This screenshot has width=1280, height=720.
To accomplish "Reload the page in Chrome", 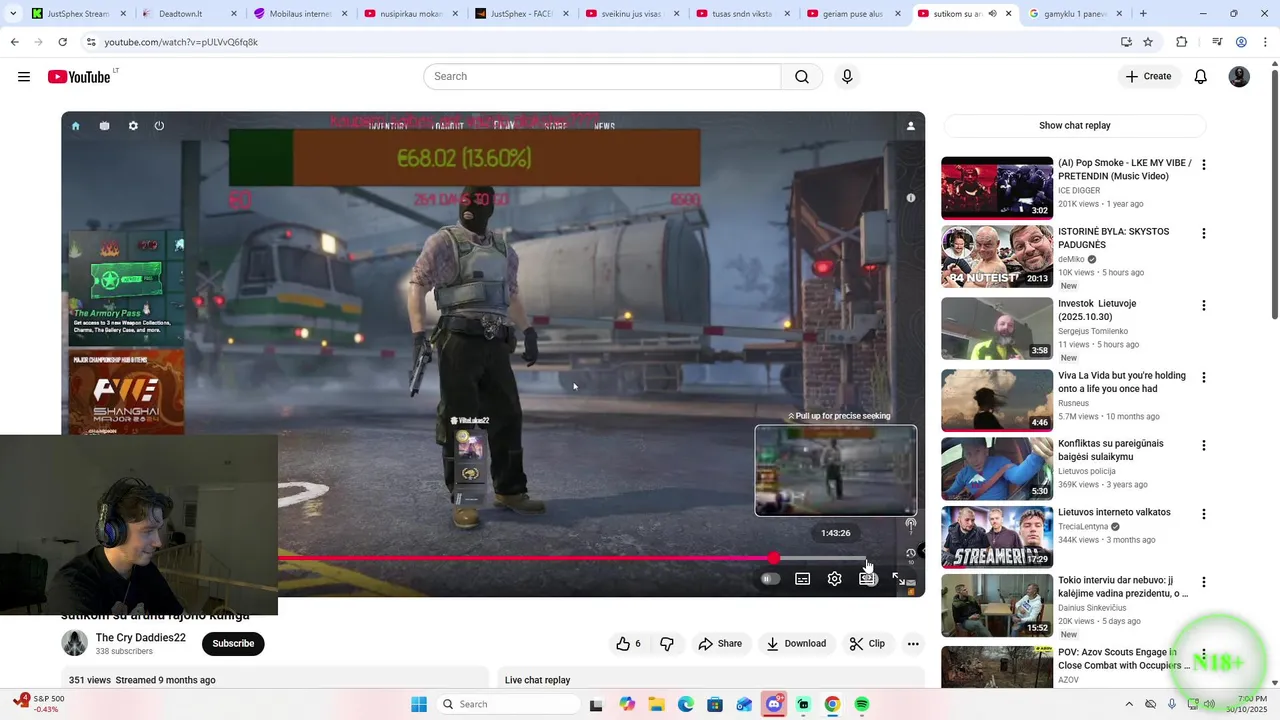I will 62,42.
